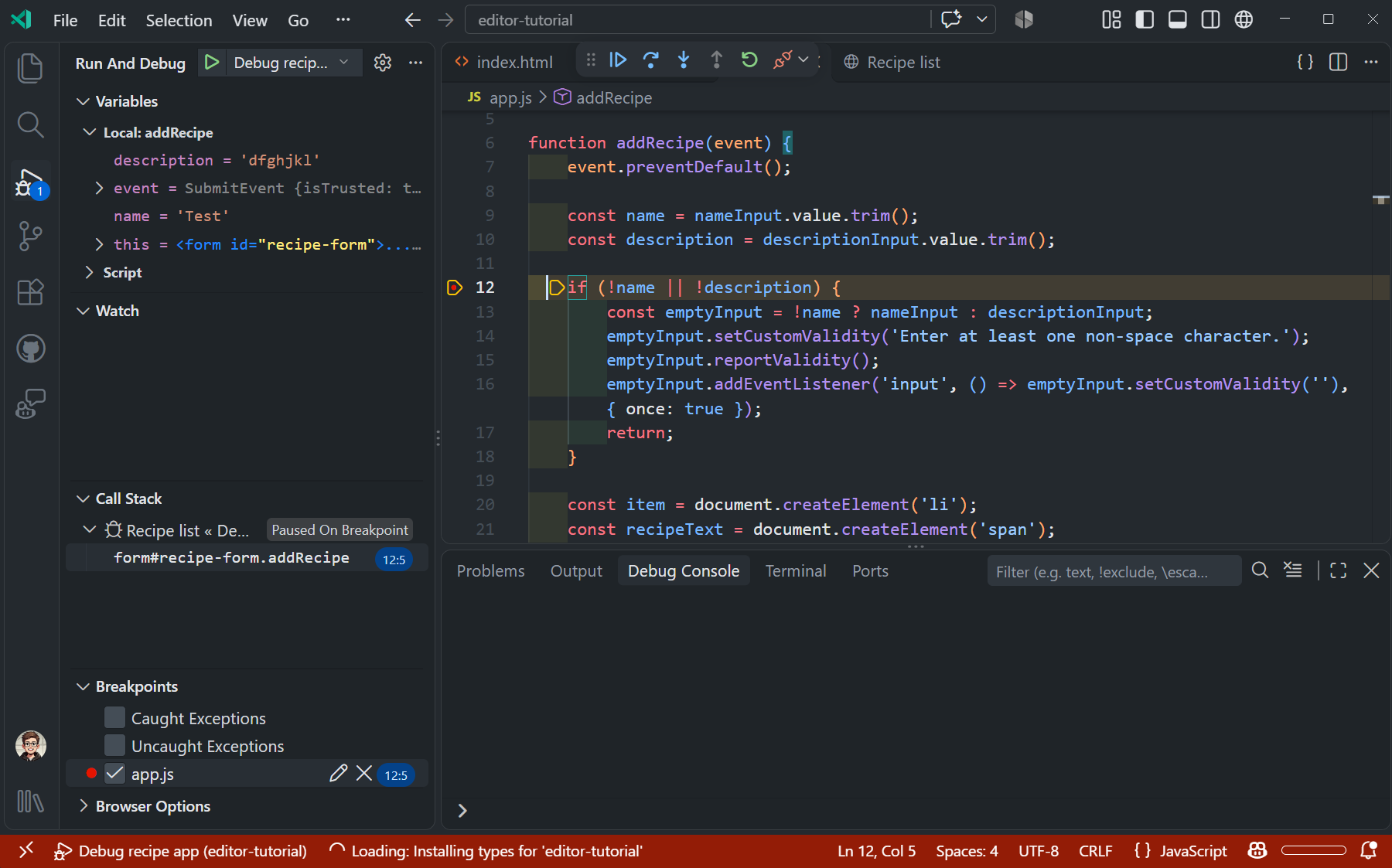This screenshot has width=1392, height=868.
Task: Expand the event variable
Action: [99, 188]
